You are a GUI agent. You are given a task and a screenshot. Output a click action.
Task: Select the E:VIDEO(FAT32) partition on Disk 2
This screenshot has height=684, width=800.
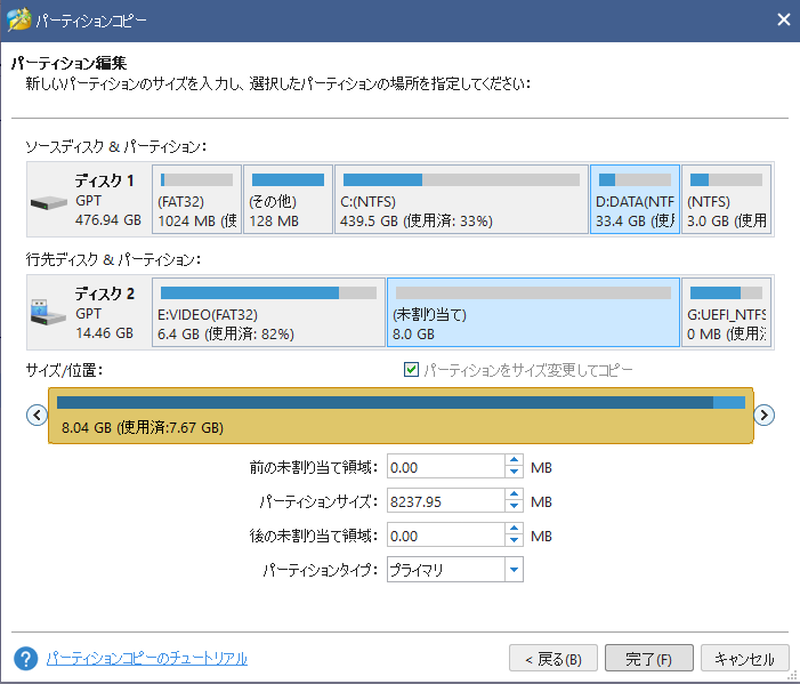click(x=269, y=312)
